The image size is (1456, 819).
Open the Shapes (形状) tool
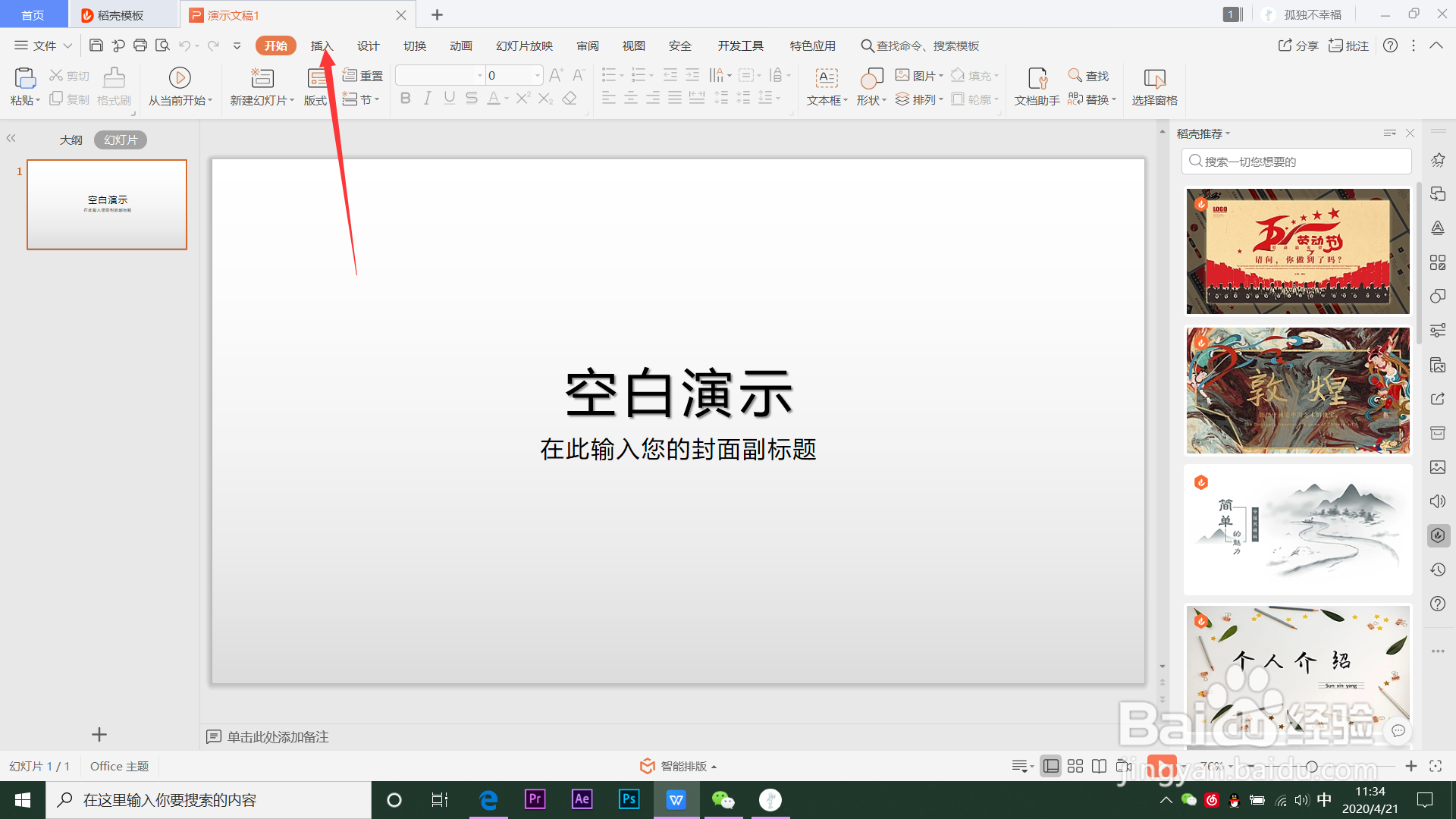[871, 78]
